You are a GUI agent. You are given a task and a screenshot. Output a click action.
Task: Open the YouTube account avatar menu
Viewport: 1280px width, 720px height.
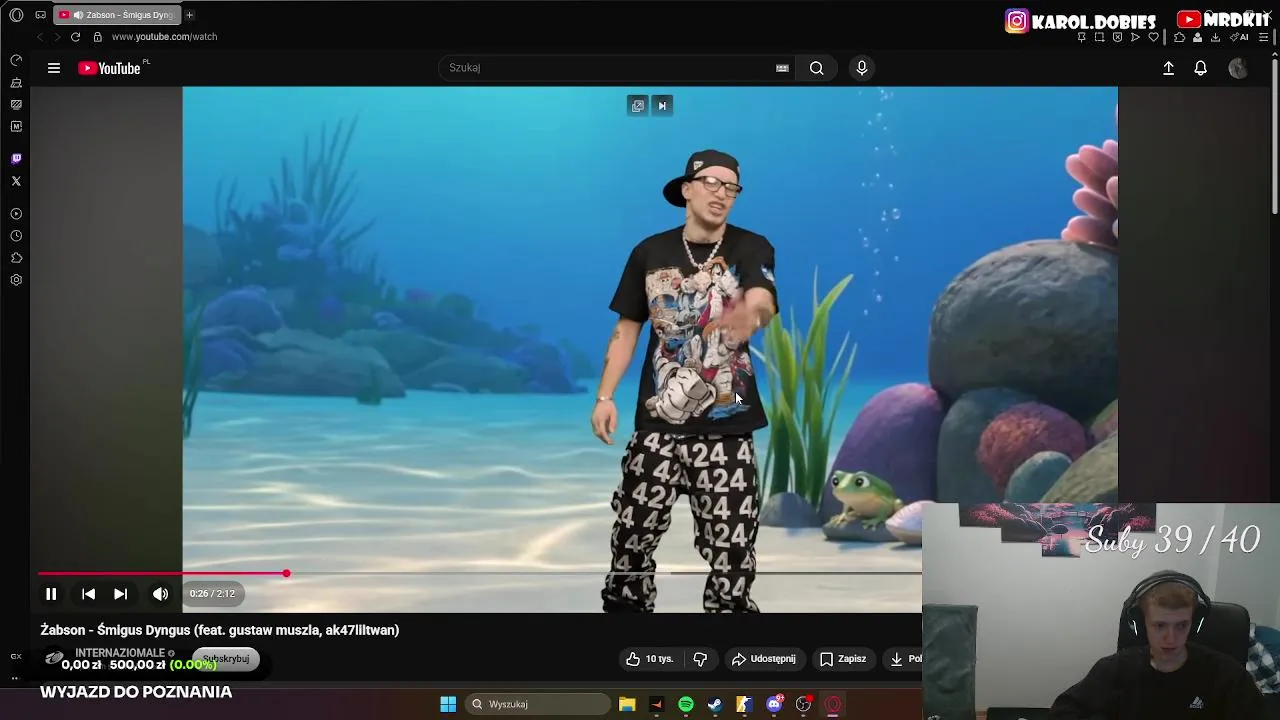click(x=1238, y=68)
